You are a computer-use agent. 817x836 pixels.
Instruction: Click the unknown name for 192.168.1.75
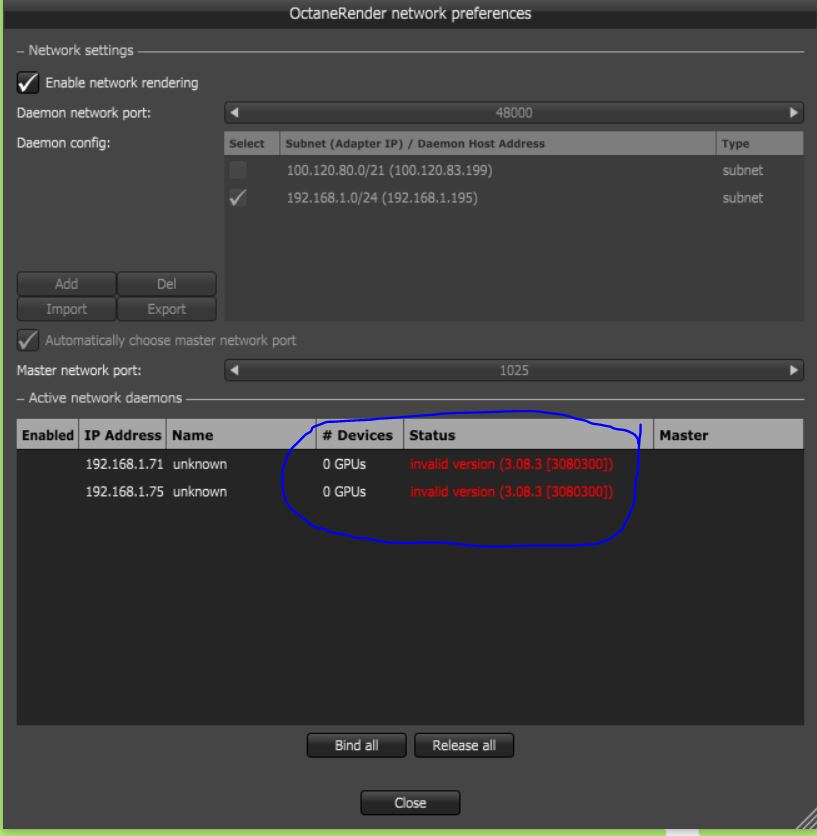point(199,492)
